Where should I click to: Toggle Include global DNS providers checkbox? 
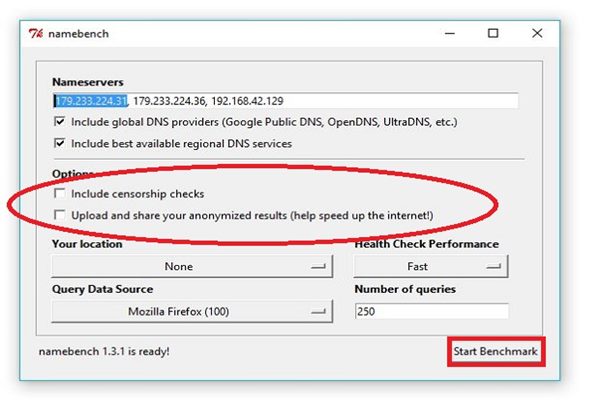coord(59,122)
